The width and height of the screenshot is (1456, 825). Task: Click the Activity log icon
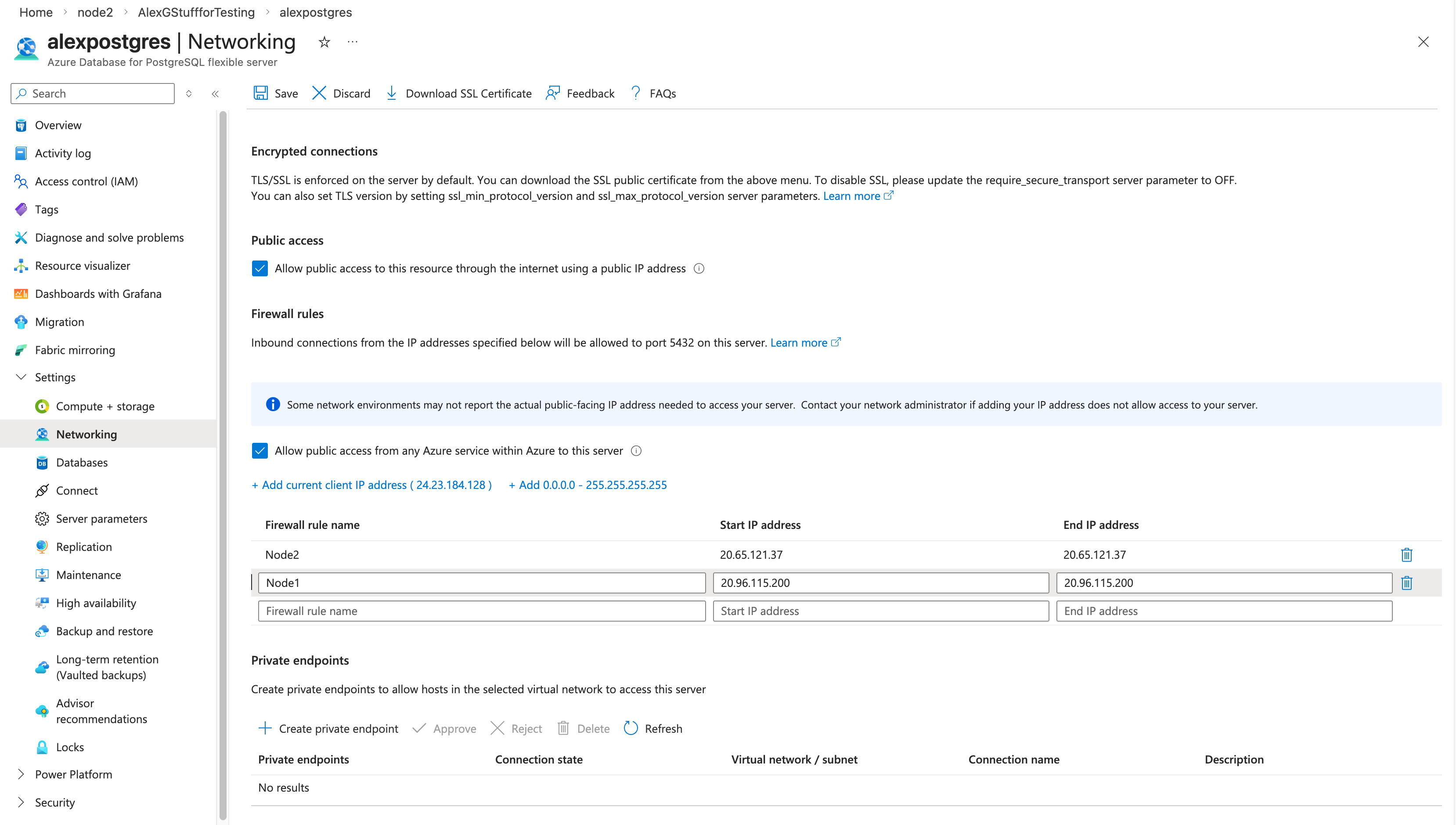coord(21,154)
